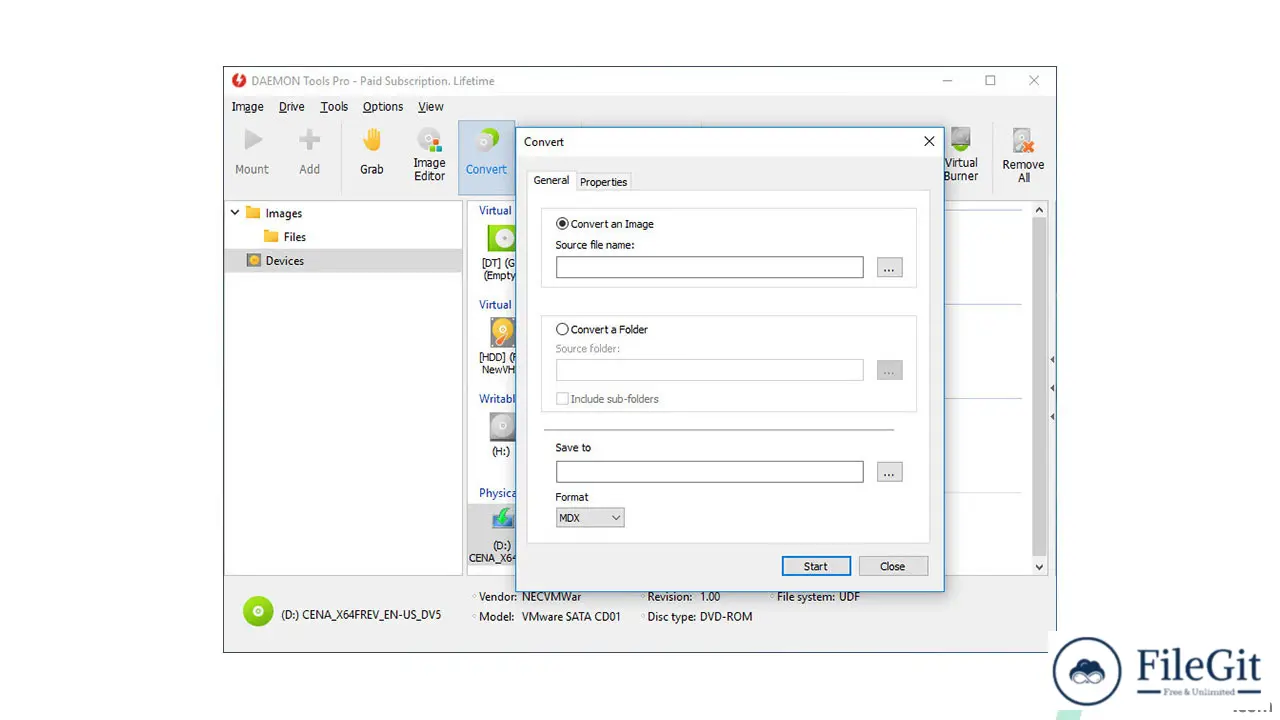
Task: Click the Save to input field
Action: click(710, 472)
